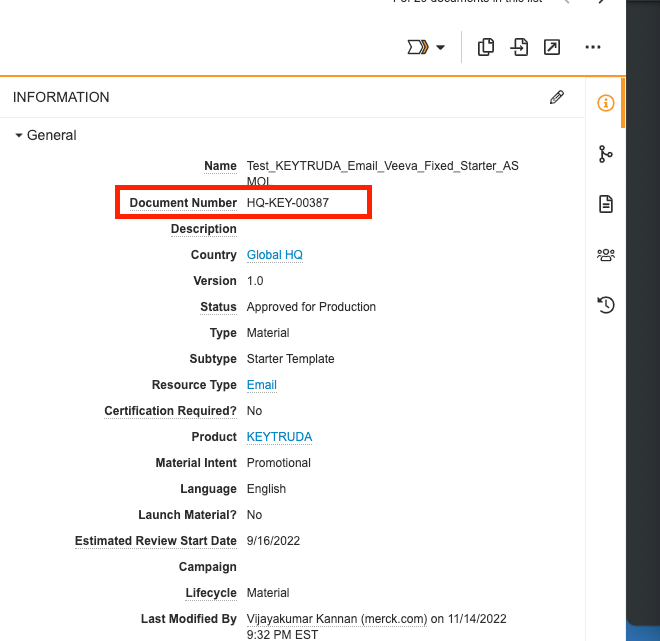This screenshot has height=641, width=660.
Task: Click the Promotional material intent value
Action: pos(279,463)
